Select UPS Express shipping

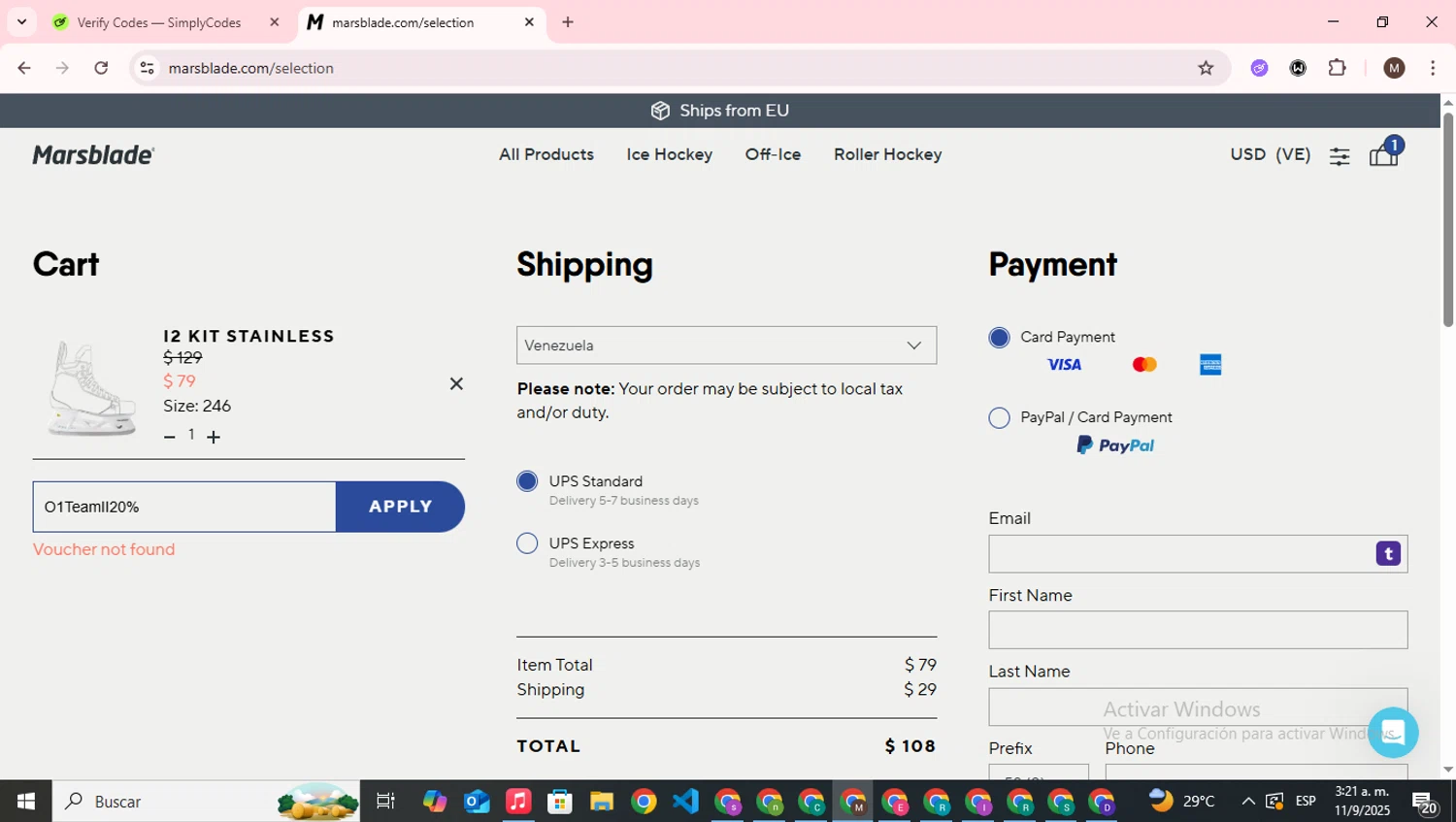click(527, 543)
